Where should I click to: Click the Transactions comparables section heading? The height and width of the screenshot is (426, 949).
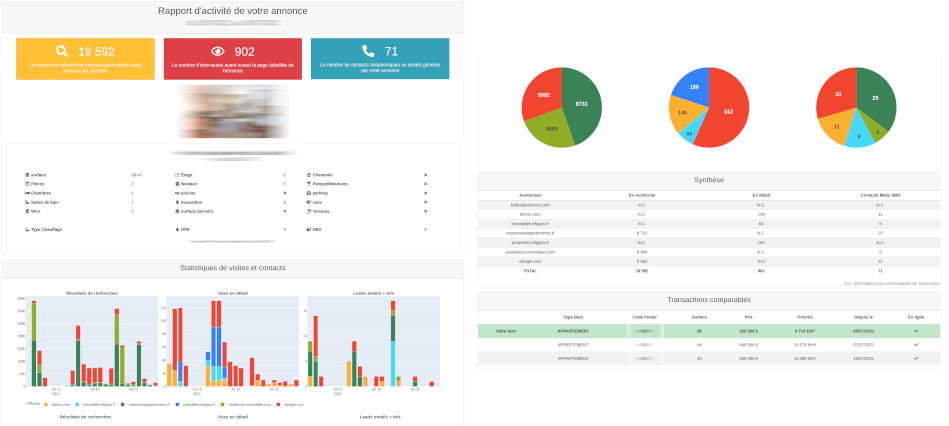point(709,299)
